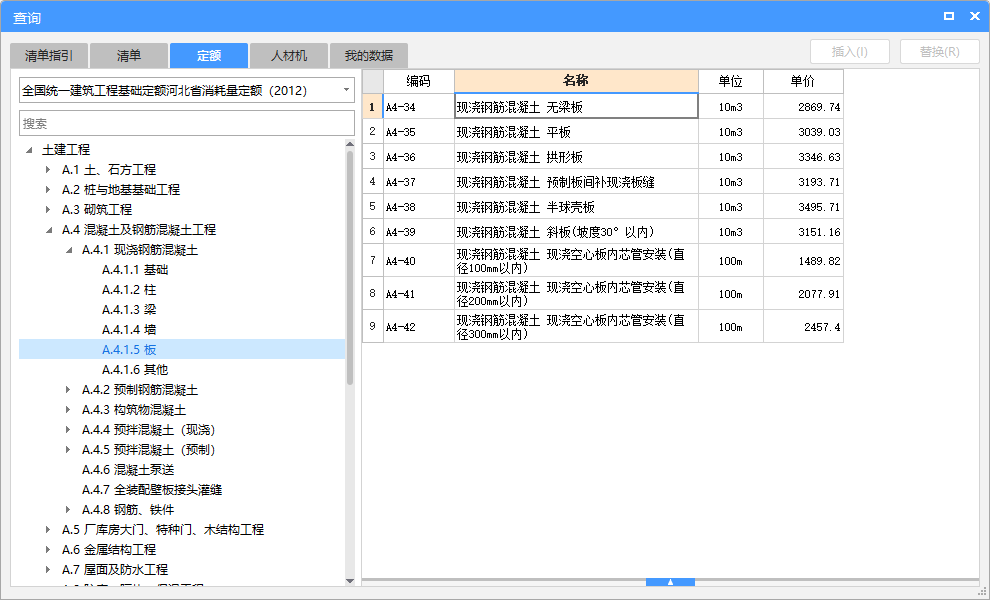
Task: Focus the 搜索 input field
Action: (x=187, y=123)
